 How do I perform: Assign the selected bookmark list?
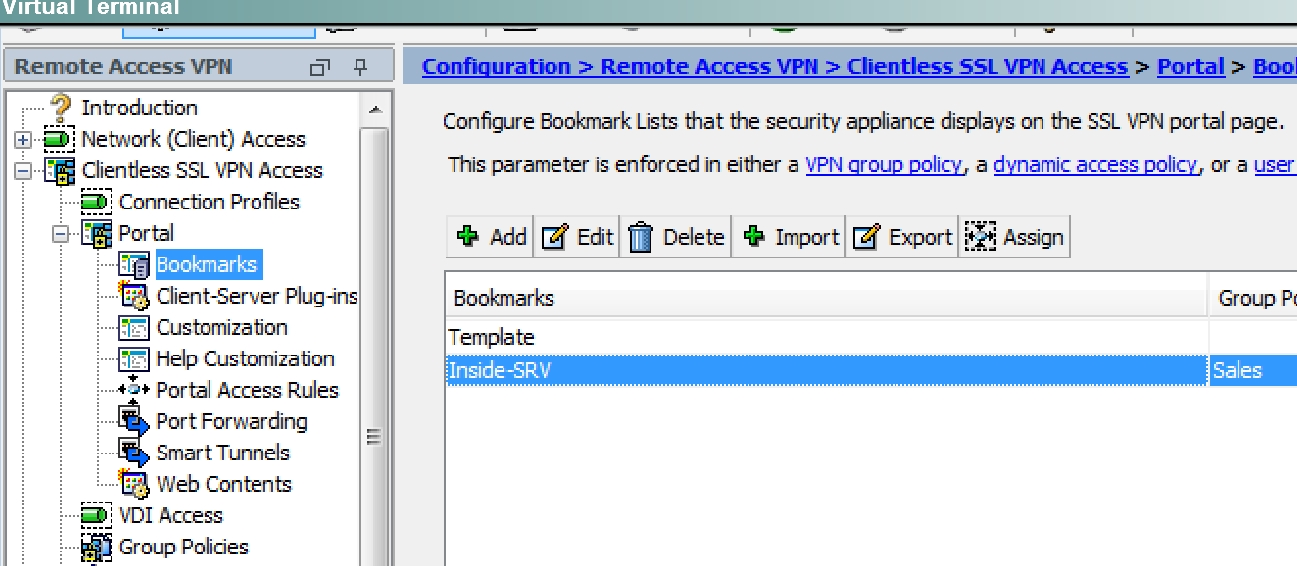point(1015,237)
